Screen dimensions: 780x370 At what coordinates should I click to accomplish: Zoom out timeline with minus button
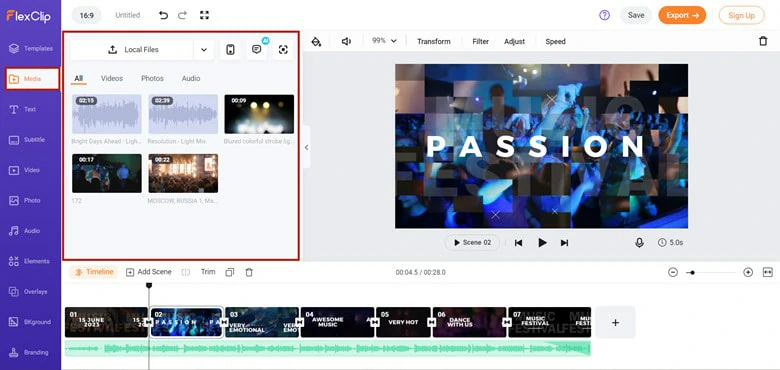(673, 272)
